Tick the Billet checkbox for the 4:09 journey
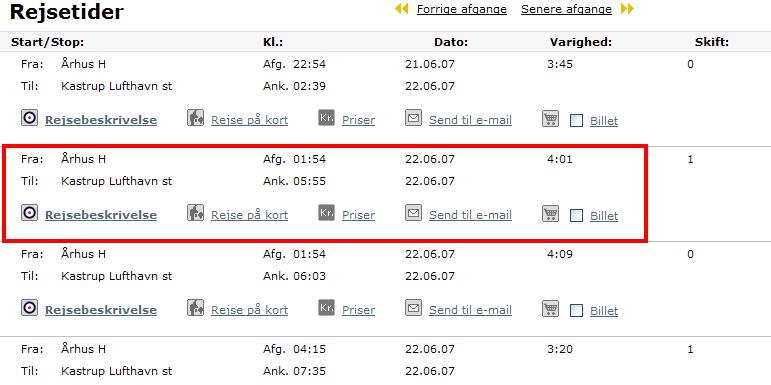The height and width of the screenshot is (385, 771). pyautogui.click(x=577, y=311)
